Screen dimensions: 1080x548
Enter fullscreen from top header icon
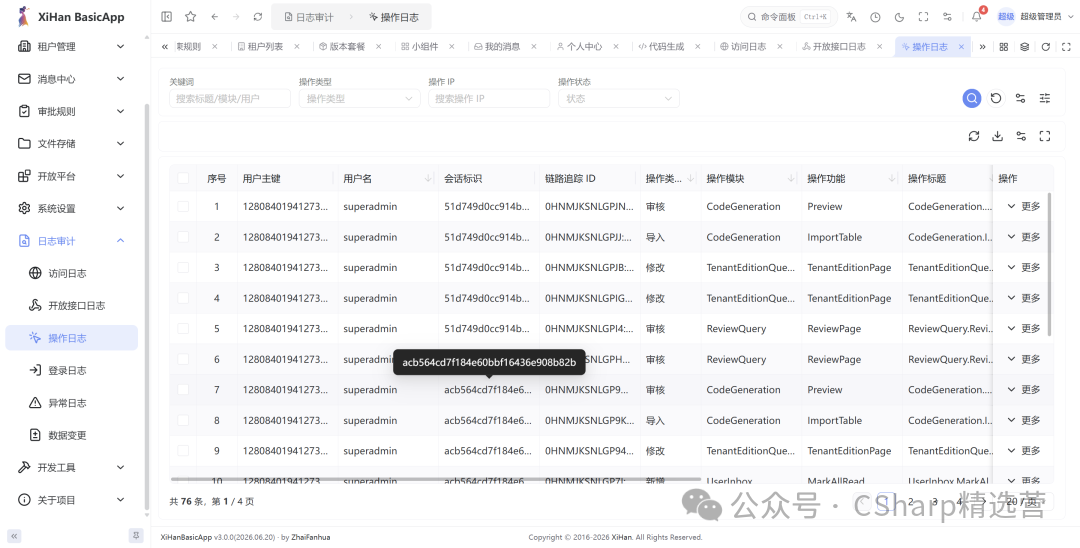click(x=924, y=17)
